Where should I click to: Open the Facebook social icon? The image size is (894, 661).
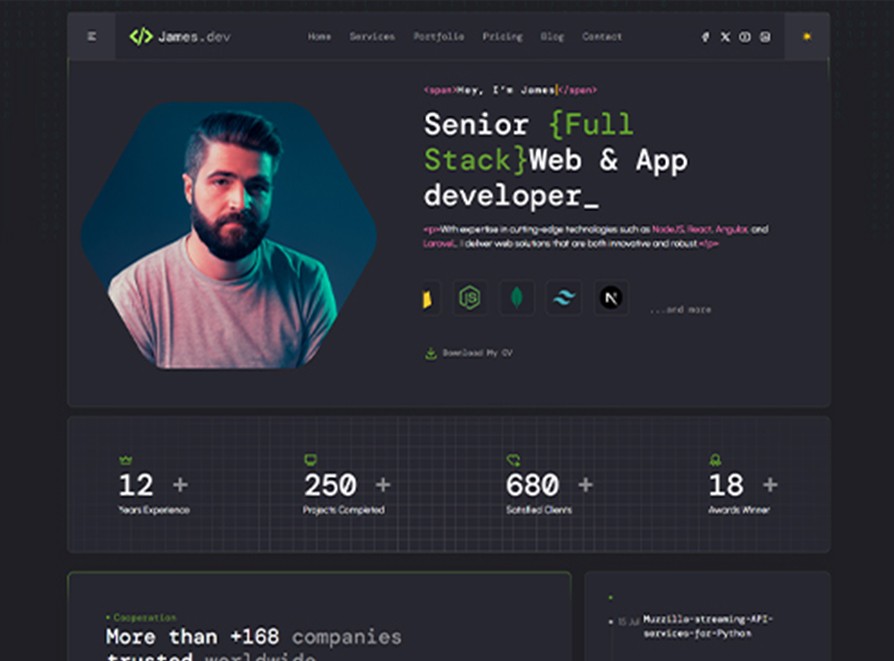705,37
